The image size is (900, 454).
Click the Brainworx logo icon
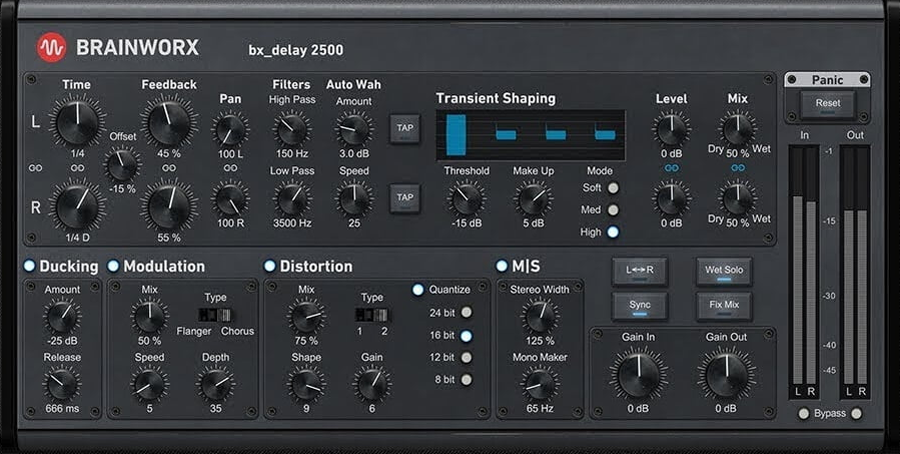(52, 48)
